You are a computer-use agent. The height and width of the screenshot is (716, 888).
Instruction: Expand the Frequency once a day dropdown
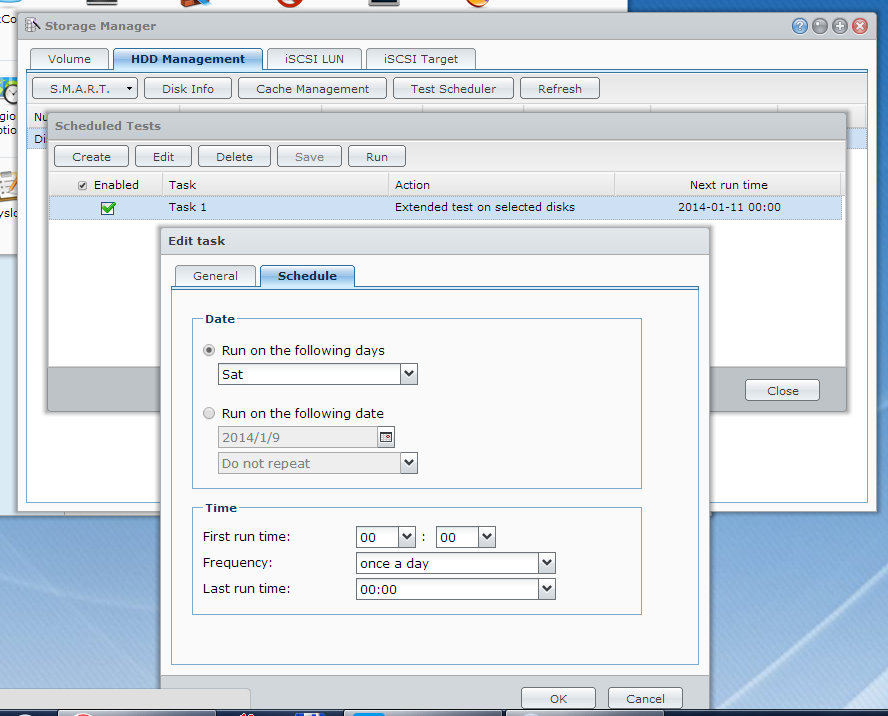point(546,563)
